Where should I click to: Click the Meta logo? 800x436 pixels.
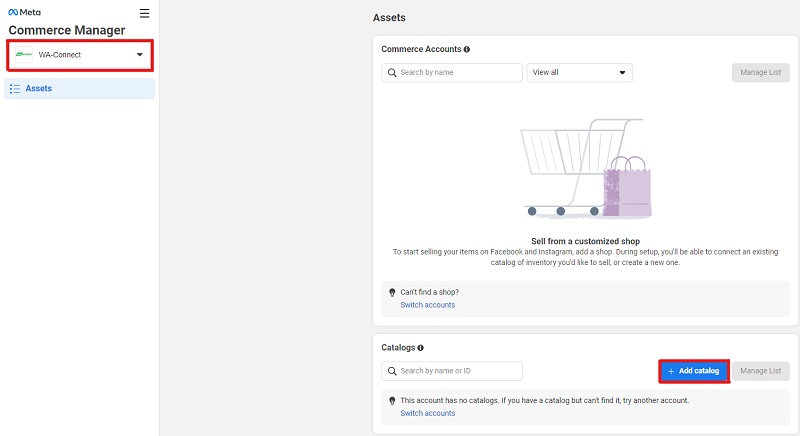point(24,12)
